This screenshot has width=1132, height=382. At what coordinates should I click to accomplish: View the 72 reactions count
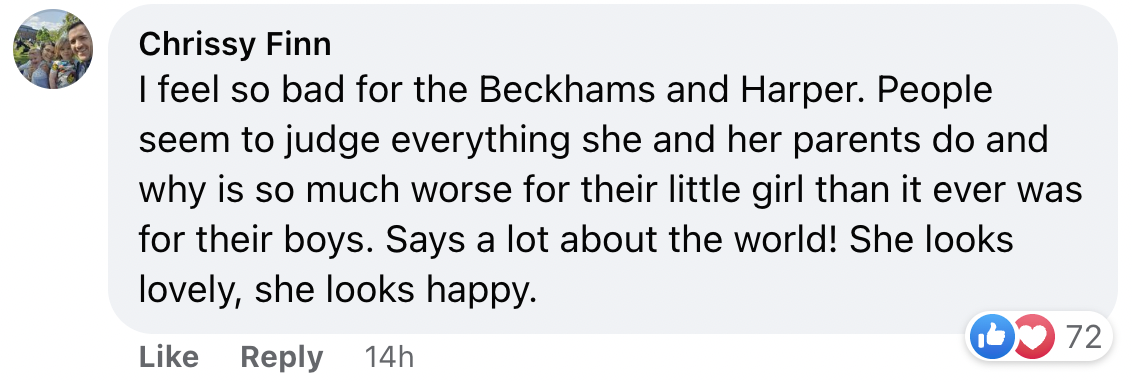1084,337
